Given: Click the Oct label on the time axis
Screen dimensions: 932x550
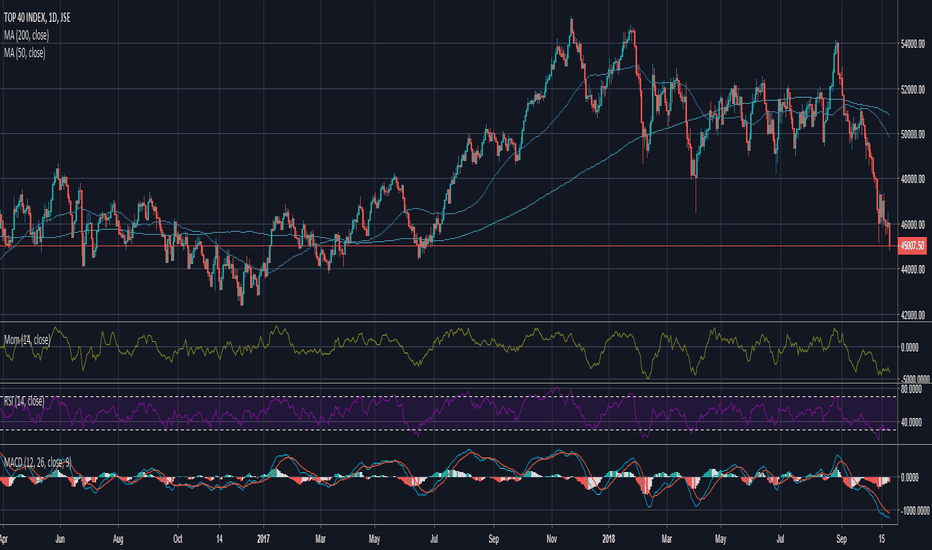Looking at the screenshot, I should (178, 539).
